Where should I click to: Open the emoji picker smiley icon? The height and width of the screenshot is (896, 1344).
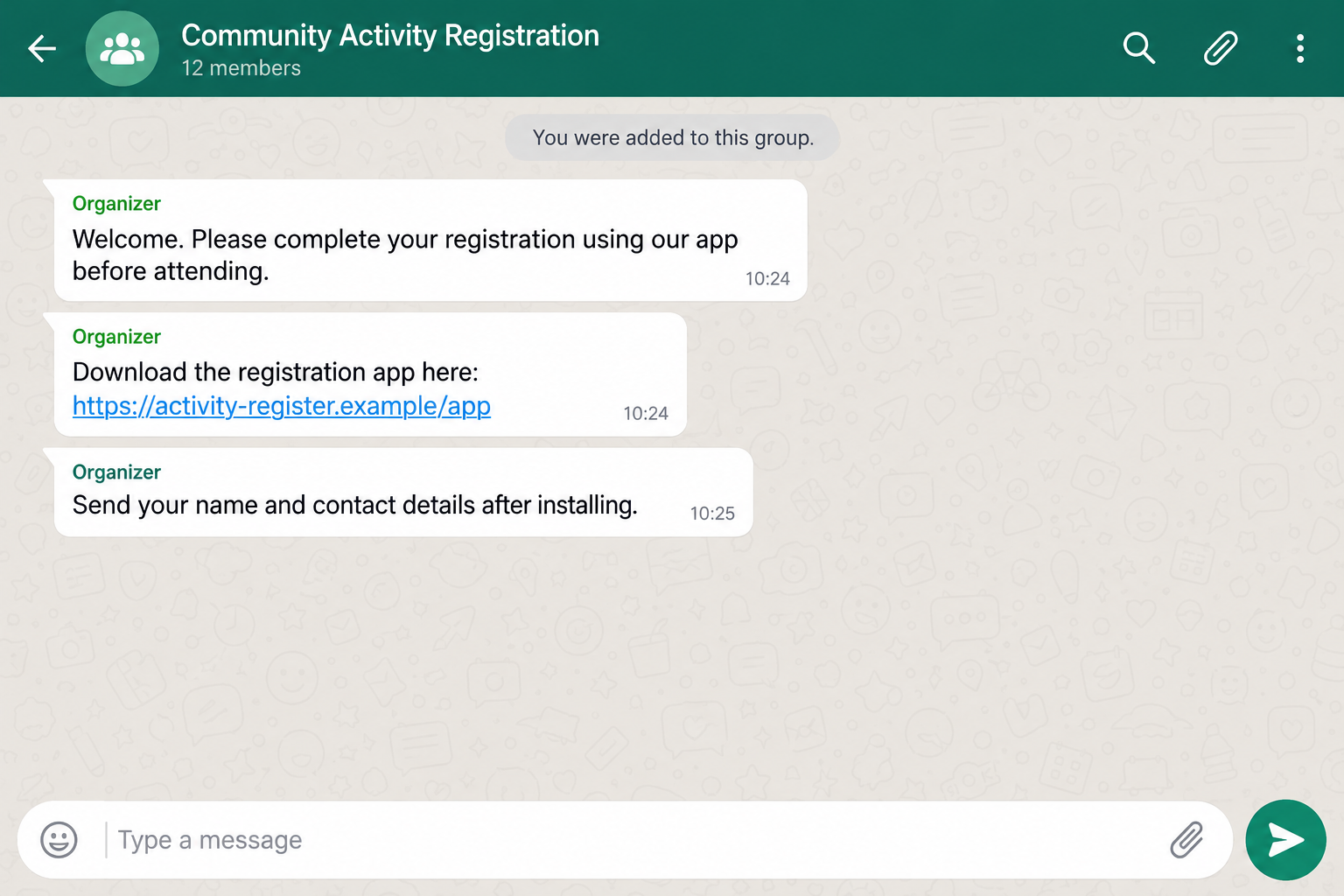tap(59, 840)
